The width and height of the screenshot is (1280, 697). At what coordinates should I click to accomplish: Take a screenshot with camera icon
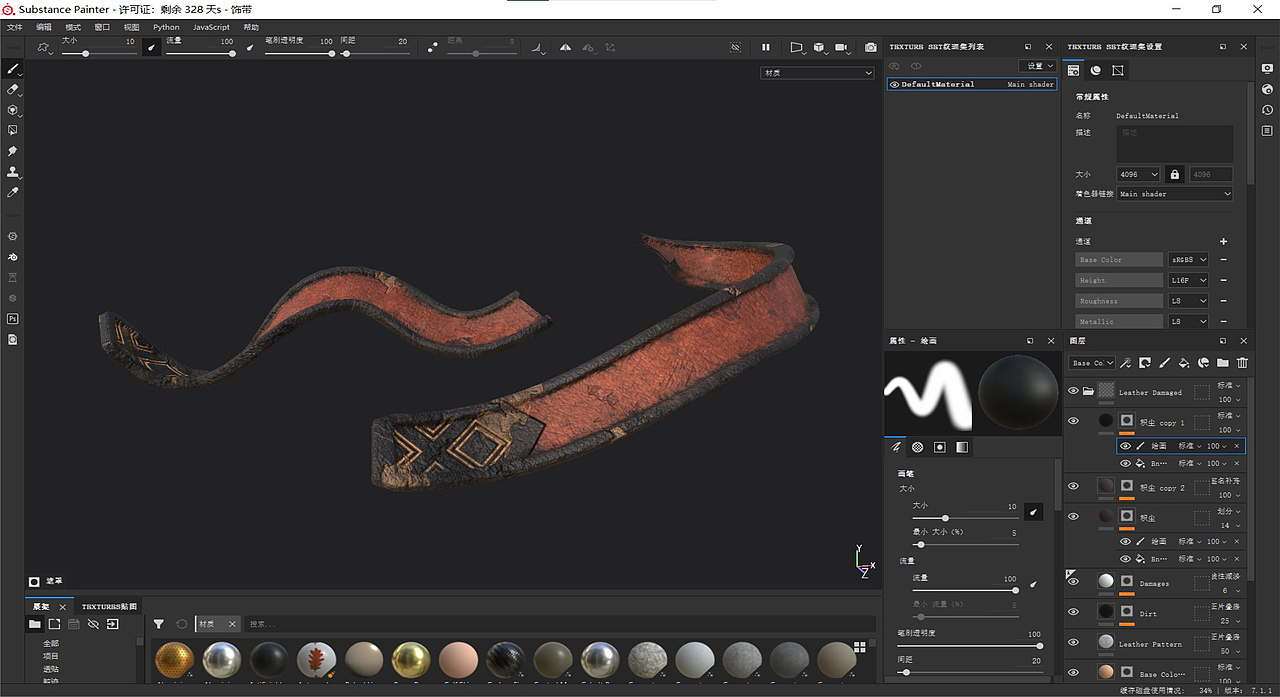click(x=870, y=47)
